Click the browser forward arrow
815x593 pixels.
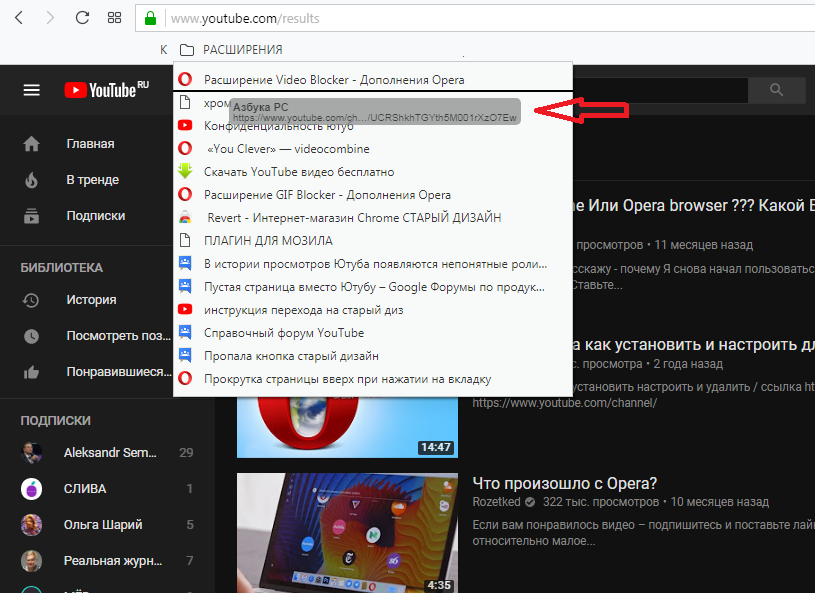point(50,18)
